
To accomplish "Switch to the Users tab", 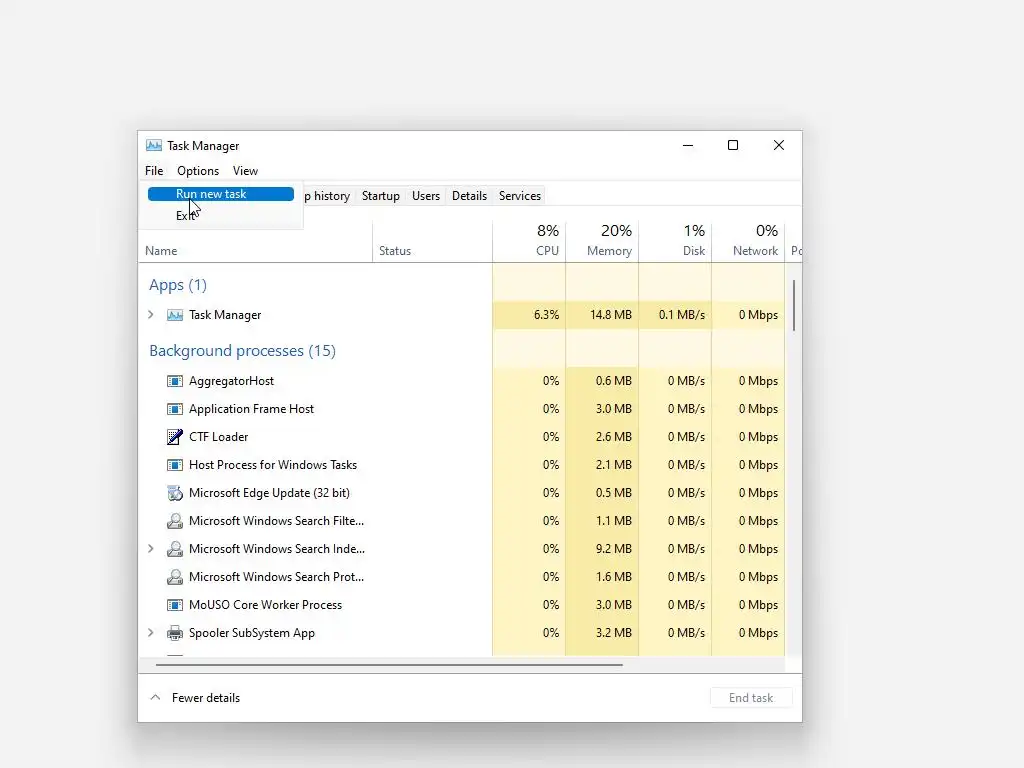I will (426, 196).
